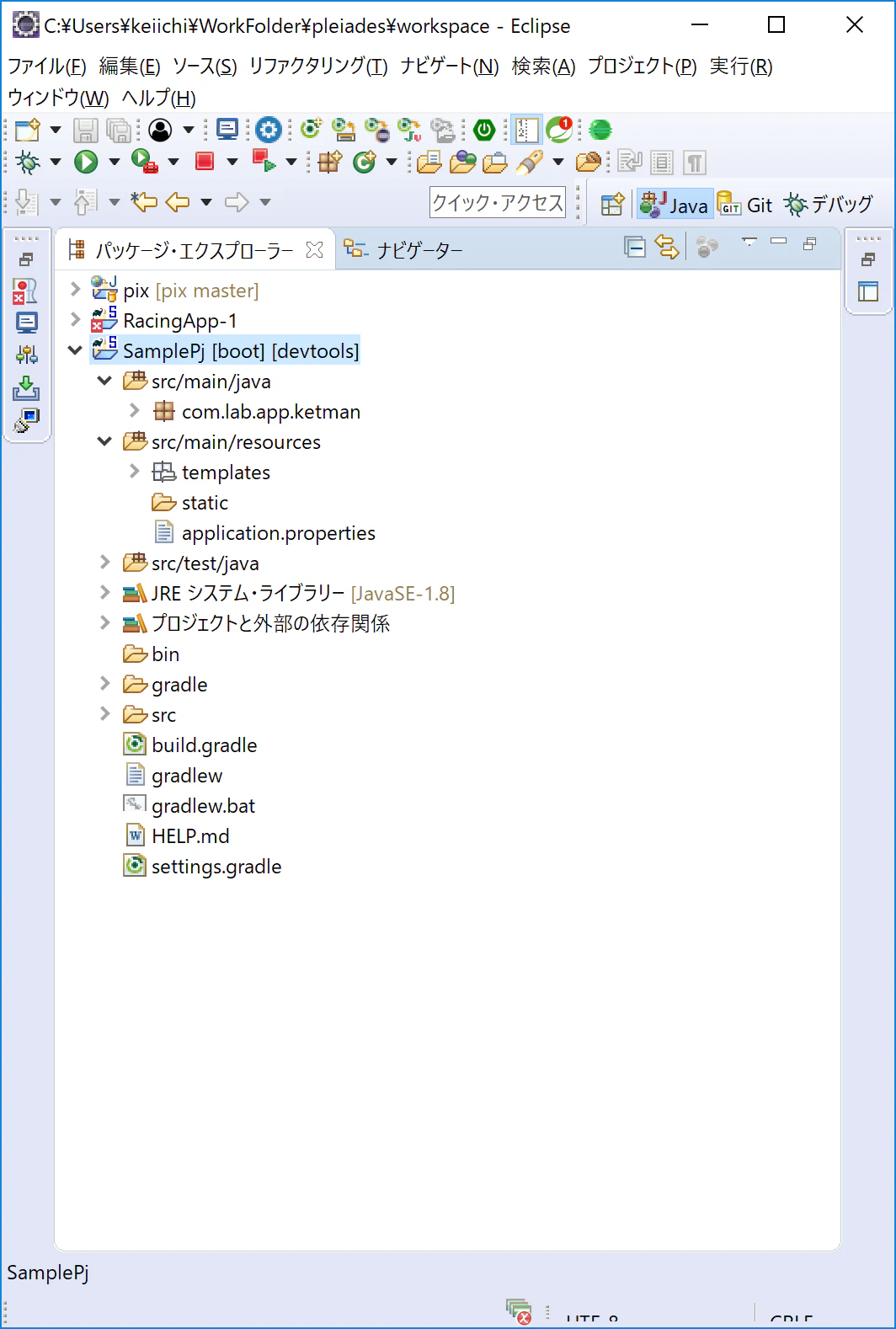Click the blue gear toolbar icon
This screenshot has height=1329, width=896.
click(x=269, y=130)
